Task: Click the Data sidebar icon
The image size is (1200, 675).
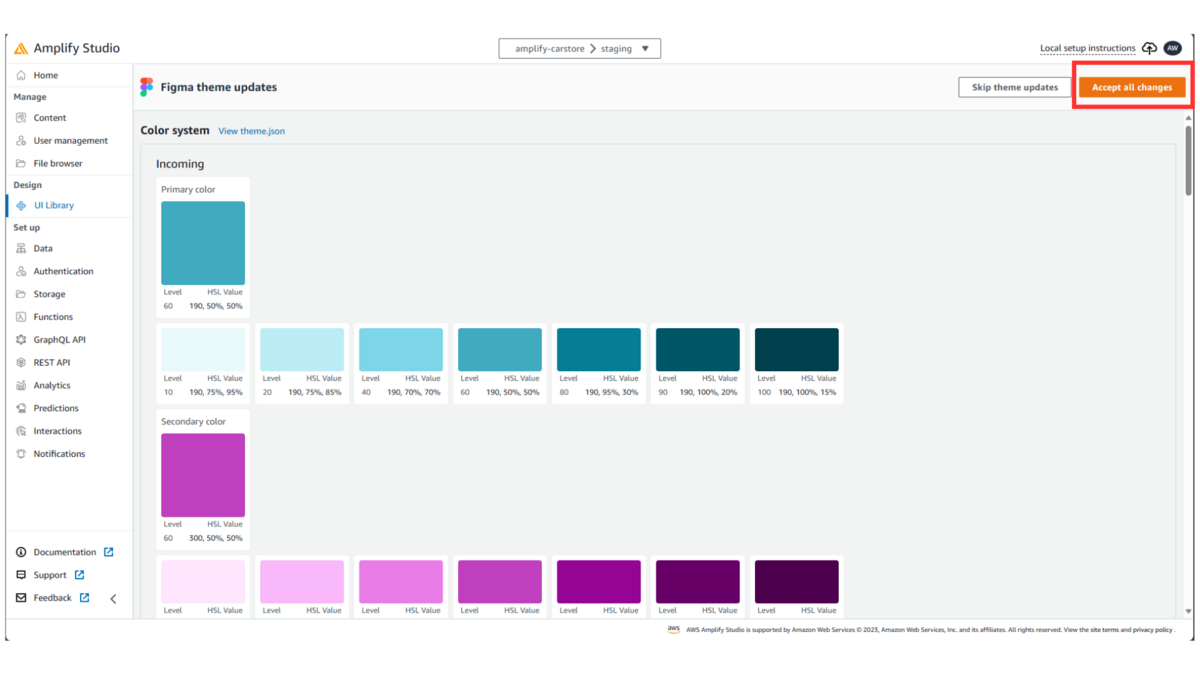Action: coord(21,249)
